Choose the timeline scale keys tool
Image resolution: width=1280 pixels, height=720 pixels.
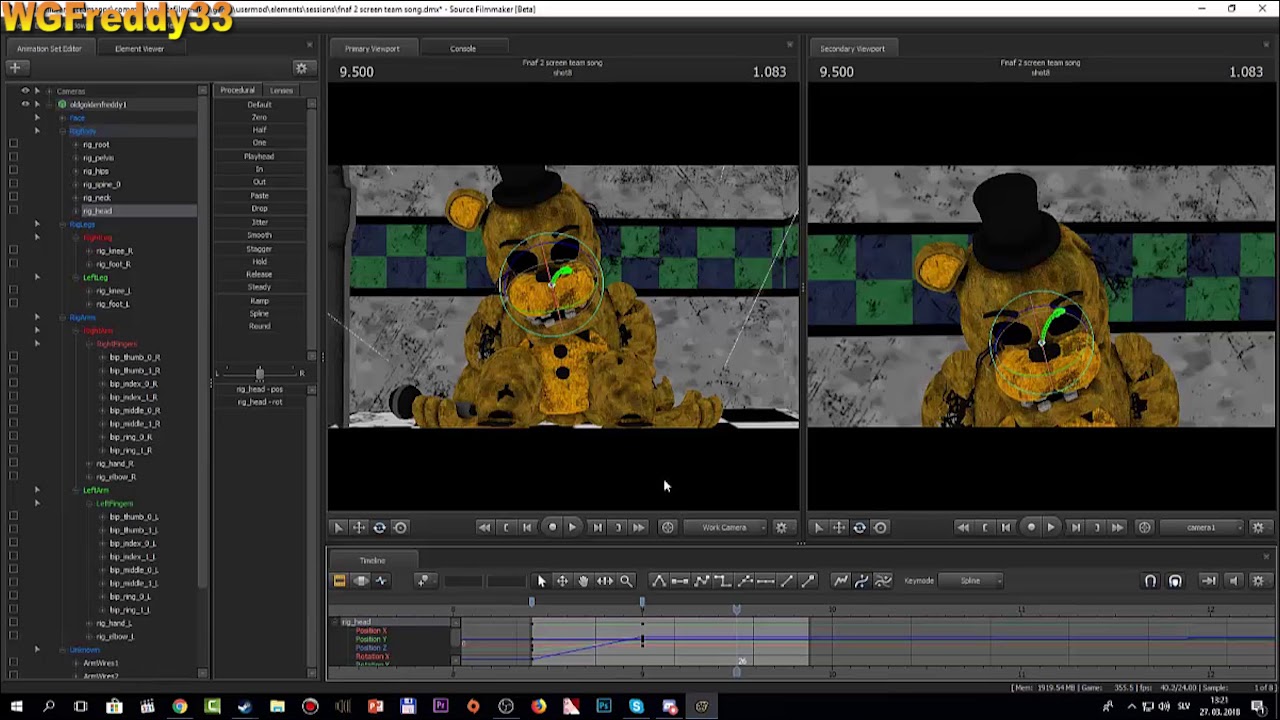[x=604, y=580]
